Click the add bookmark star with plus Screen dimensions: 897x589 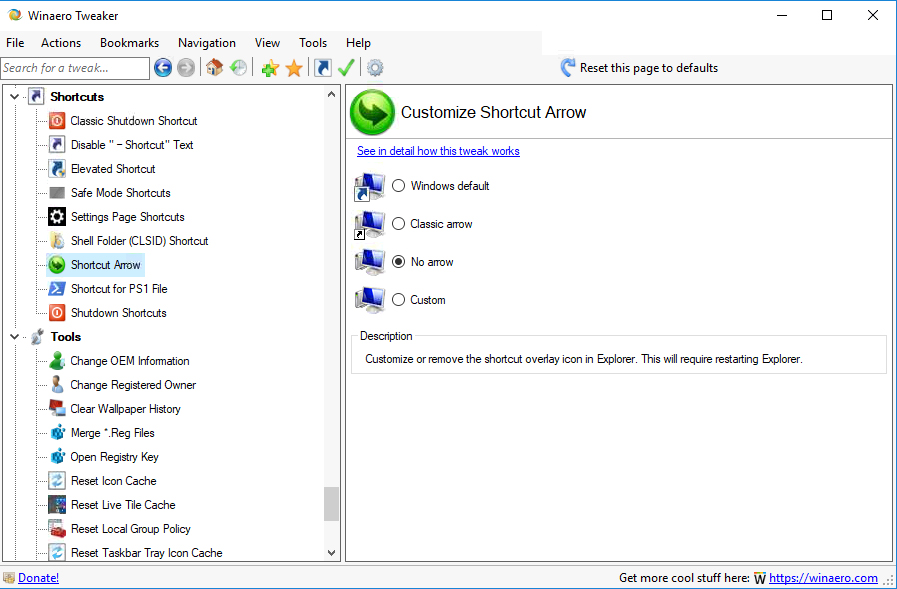(x=269, y=68)
